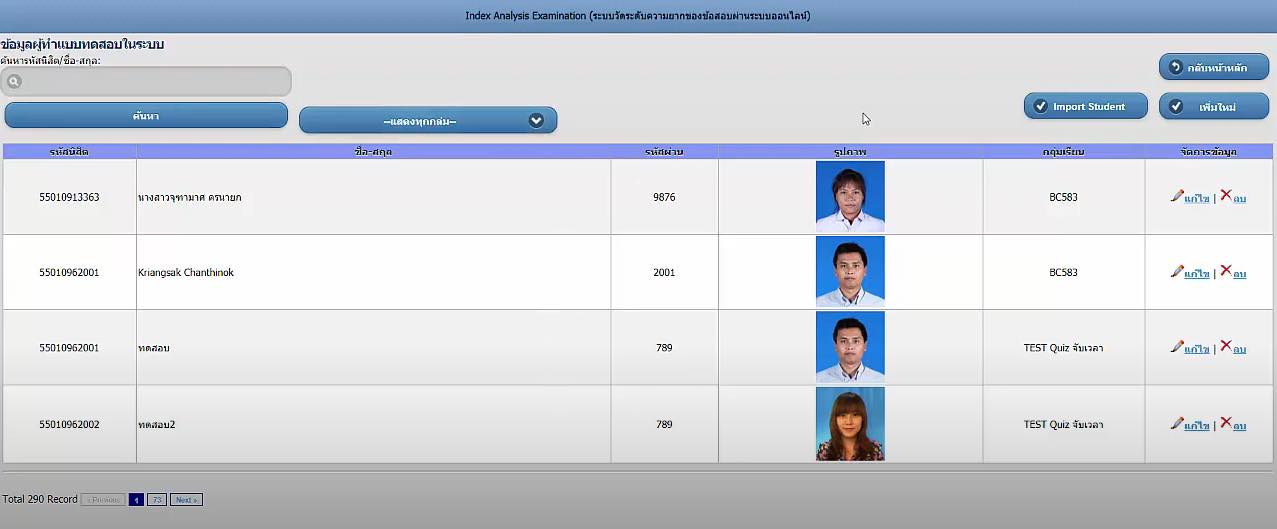Viewport: 1277px width, 529px height.
Task: Click the pencil edit icon for Kriangsak Chanthinok
Action: pos(1177,271)
